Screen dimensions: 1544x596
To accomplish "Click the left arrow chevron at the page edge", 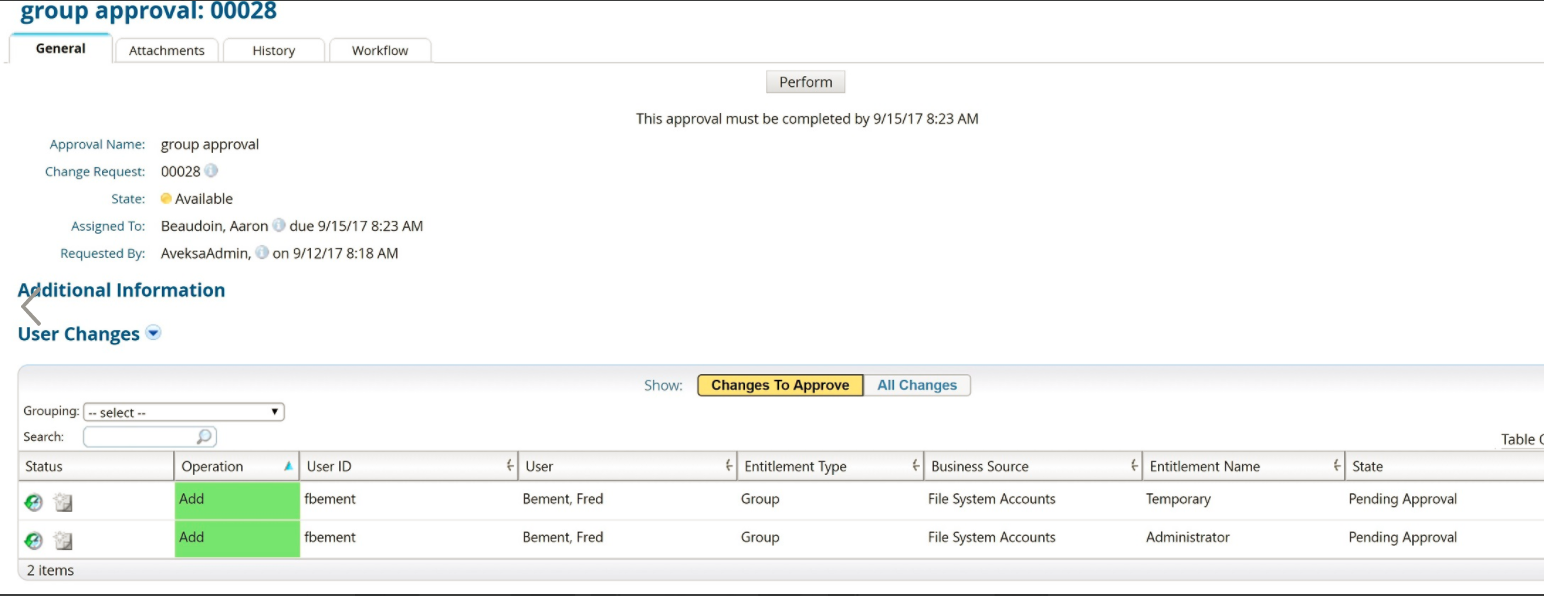I will tap(31, 306).
